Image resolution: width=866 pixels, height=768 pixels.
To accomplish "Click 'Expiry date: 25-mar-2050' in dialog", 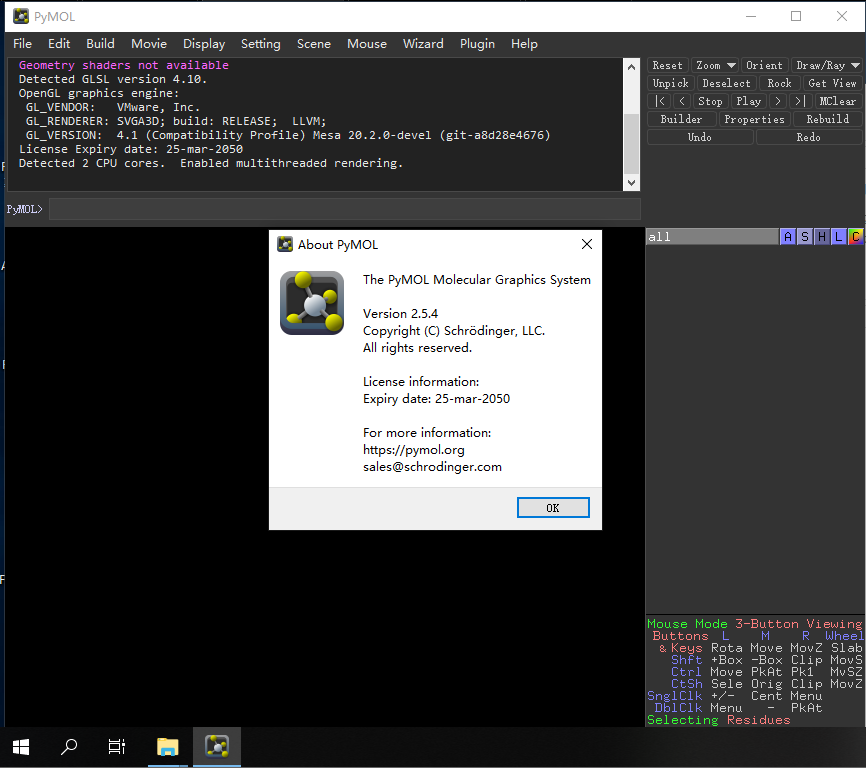I will coord(436,399).
